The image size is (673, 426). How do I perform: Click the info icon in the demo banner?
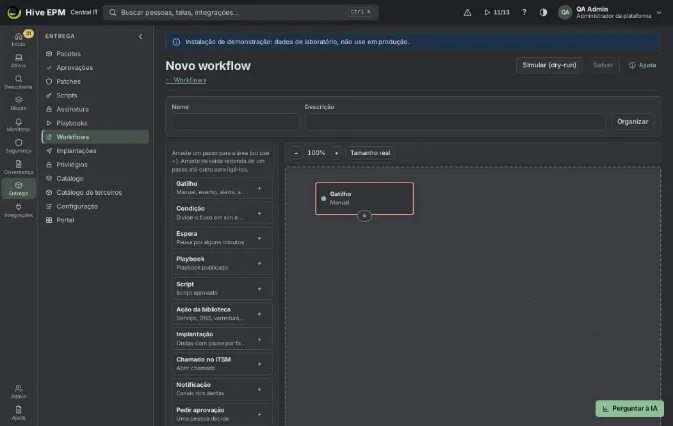176,42
